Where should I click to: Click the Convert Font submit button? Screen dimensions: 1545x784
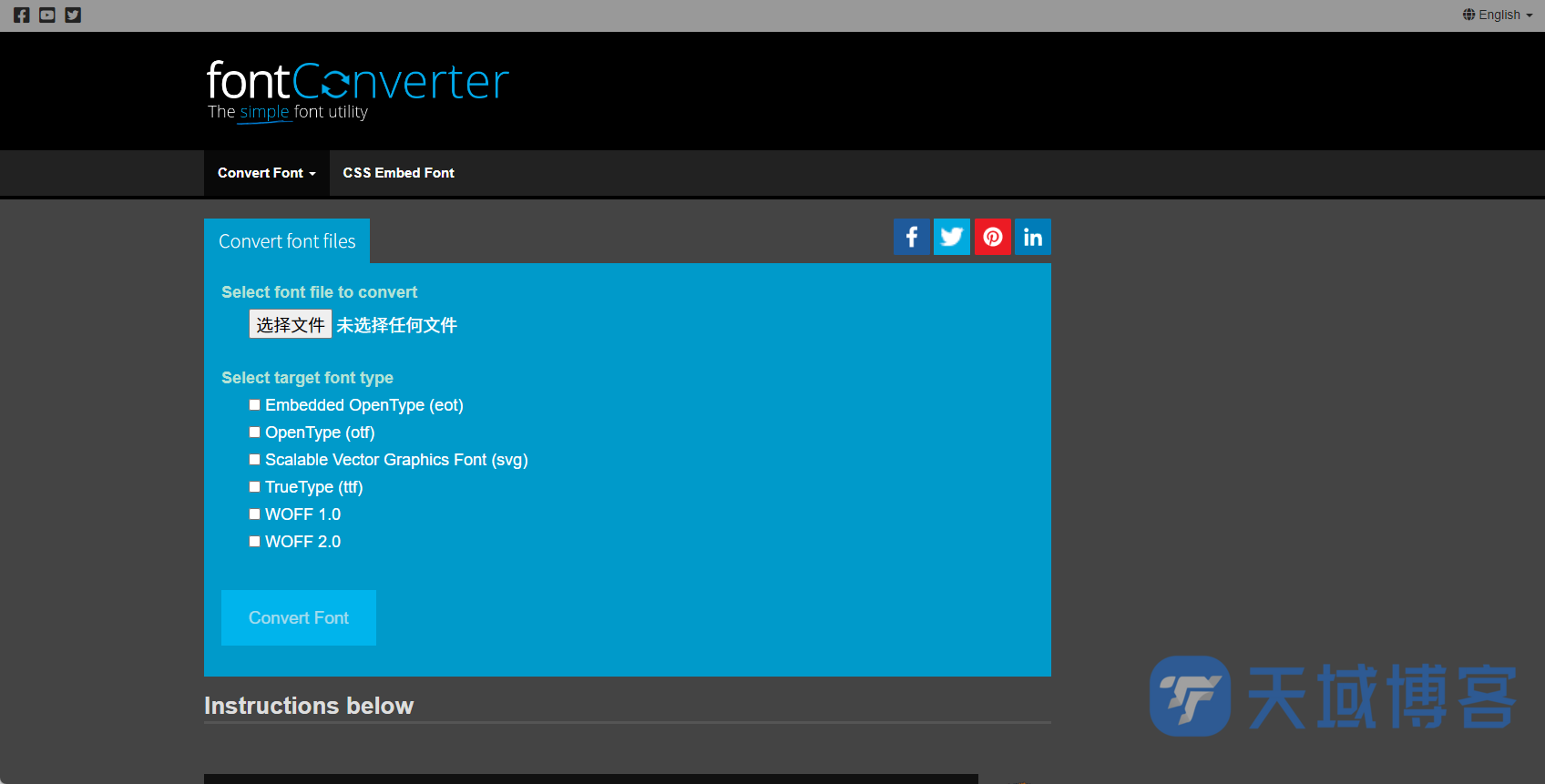tap(299, 618)
